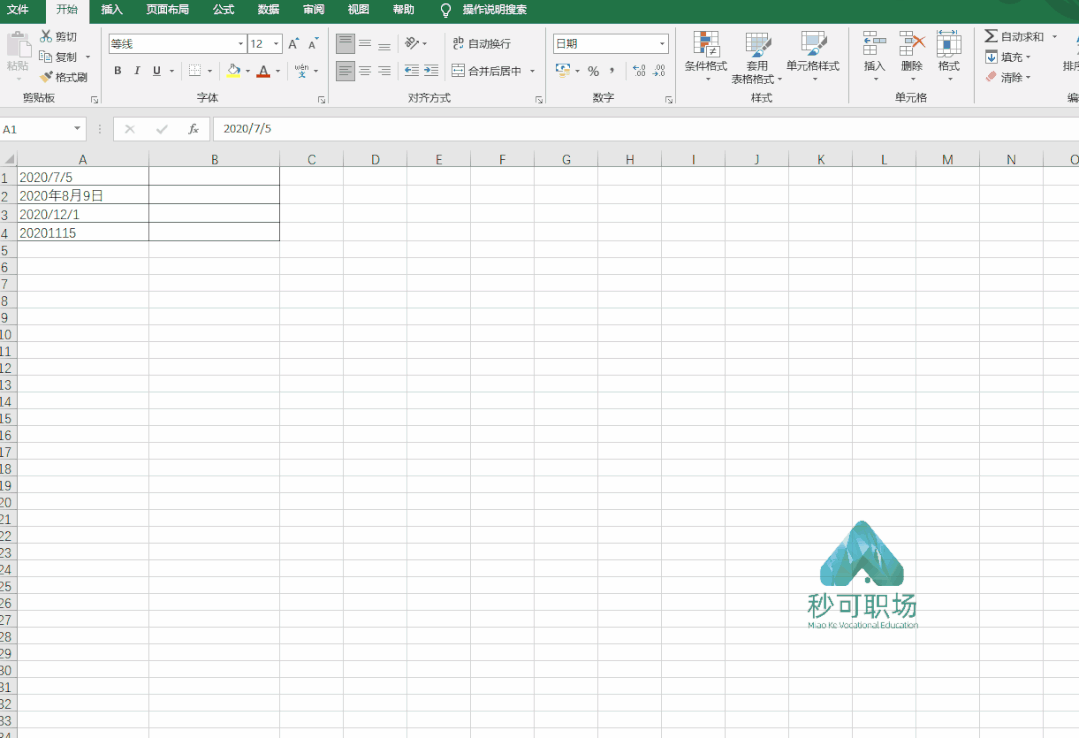Click the Cut (剪切) scissors icon
This screenshot has width=1079, height=738.
(46, 36)
